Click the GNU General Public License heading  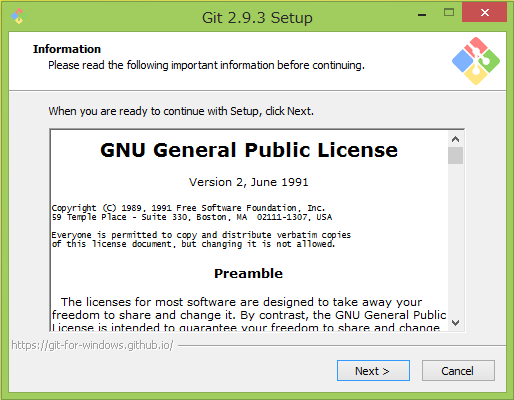point(249,150)
